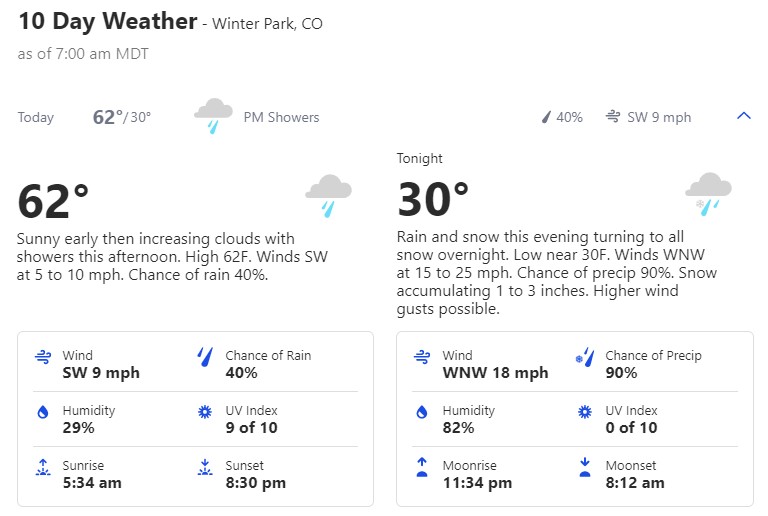Screen dimensions: 768x516
Task: Click the daytime Wind icon beside SW 9 mph
Action: tap(43, 356)
